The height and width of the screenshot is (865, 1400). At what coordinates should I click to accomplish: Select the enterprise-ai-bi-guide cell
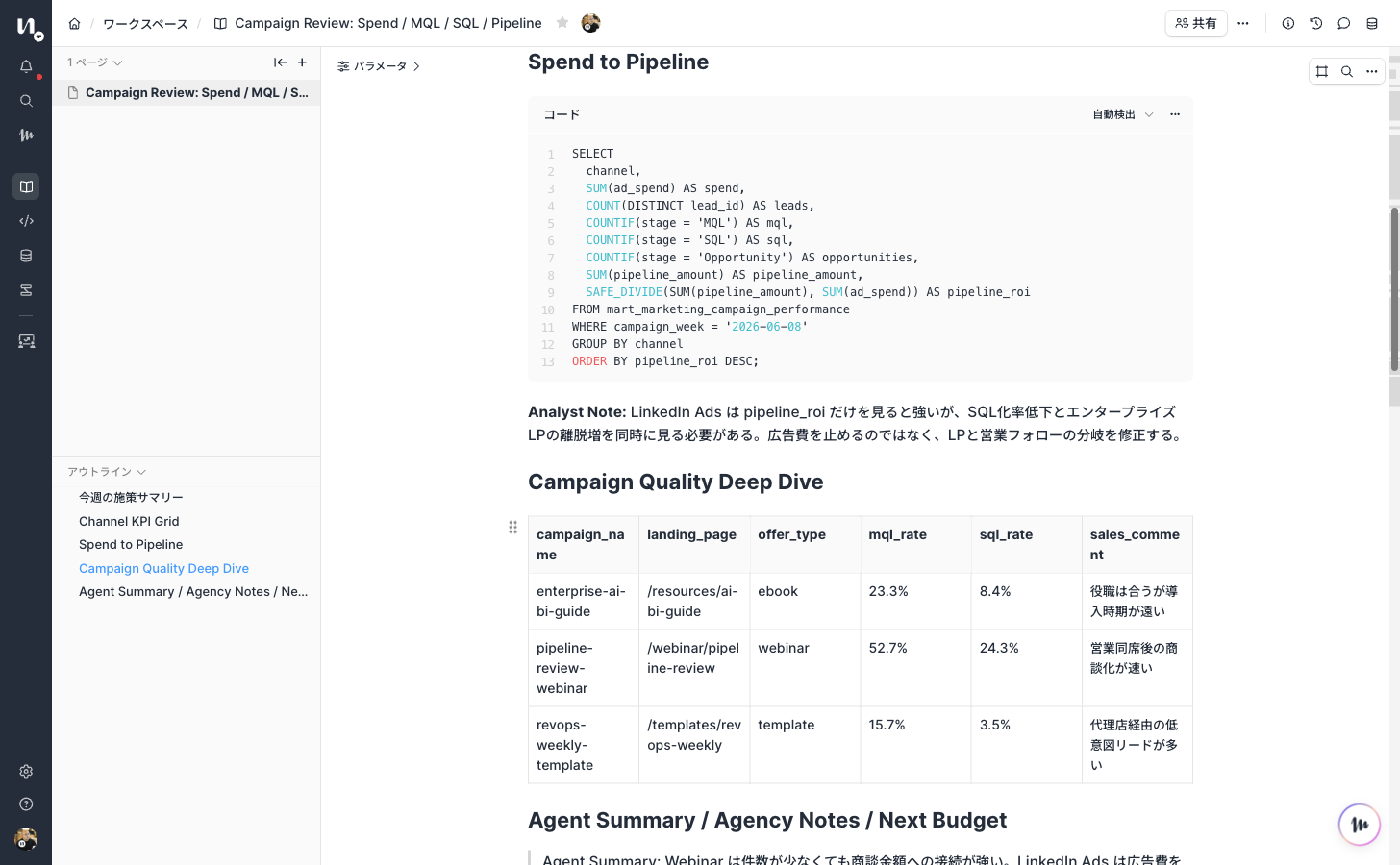pos(583,601)
